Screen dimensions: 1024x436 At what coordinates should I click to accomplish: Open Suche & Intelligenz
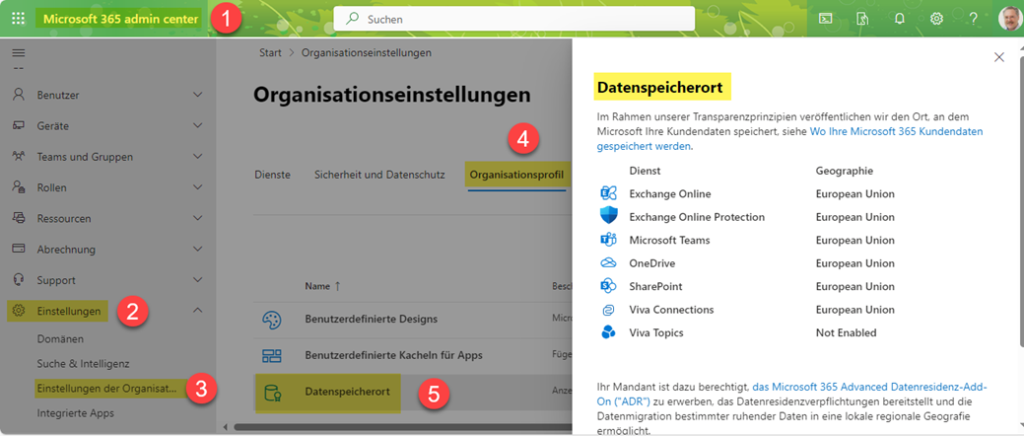pyautogui.click(x=83, y=364)
